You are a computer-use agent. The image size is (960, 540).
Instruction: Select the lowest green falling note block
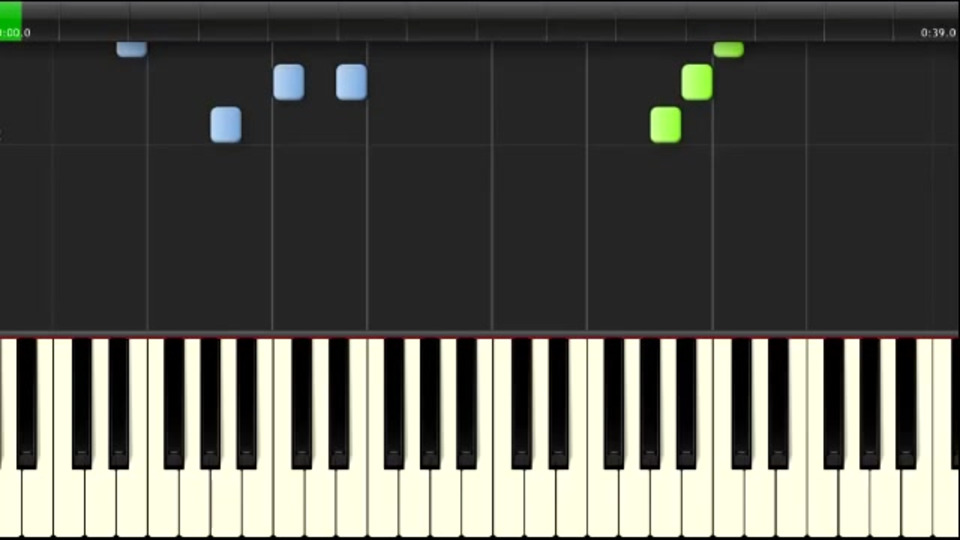[x=666, y=125]
